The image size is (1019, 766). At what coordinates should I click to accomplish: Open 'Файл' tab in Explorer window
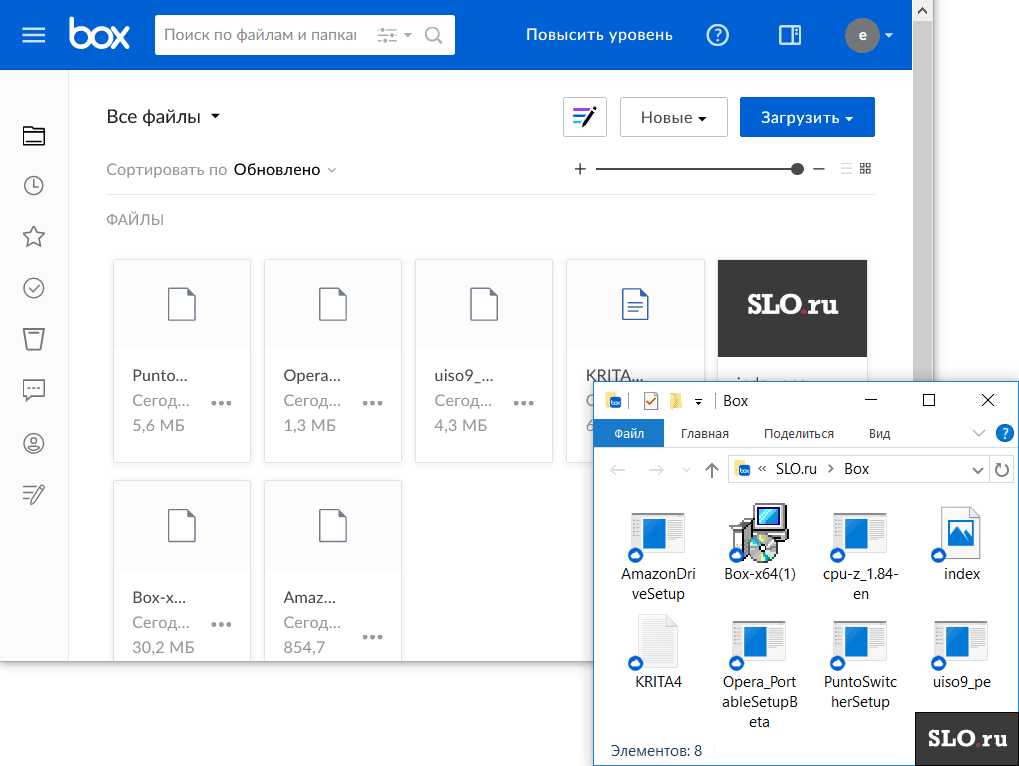pos(629,433)
